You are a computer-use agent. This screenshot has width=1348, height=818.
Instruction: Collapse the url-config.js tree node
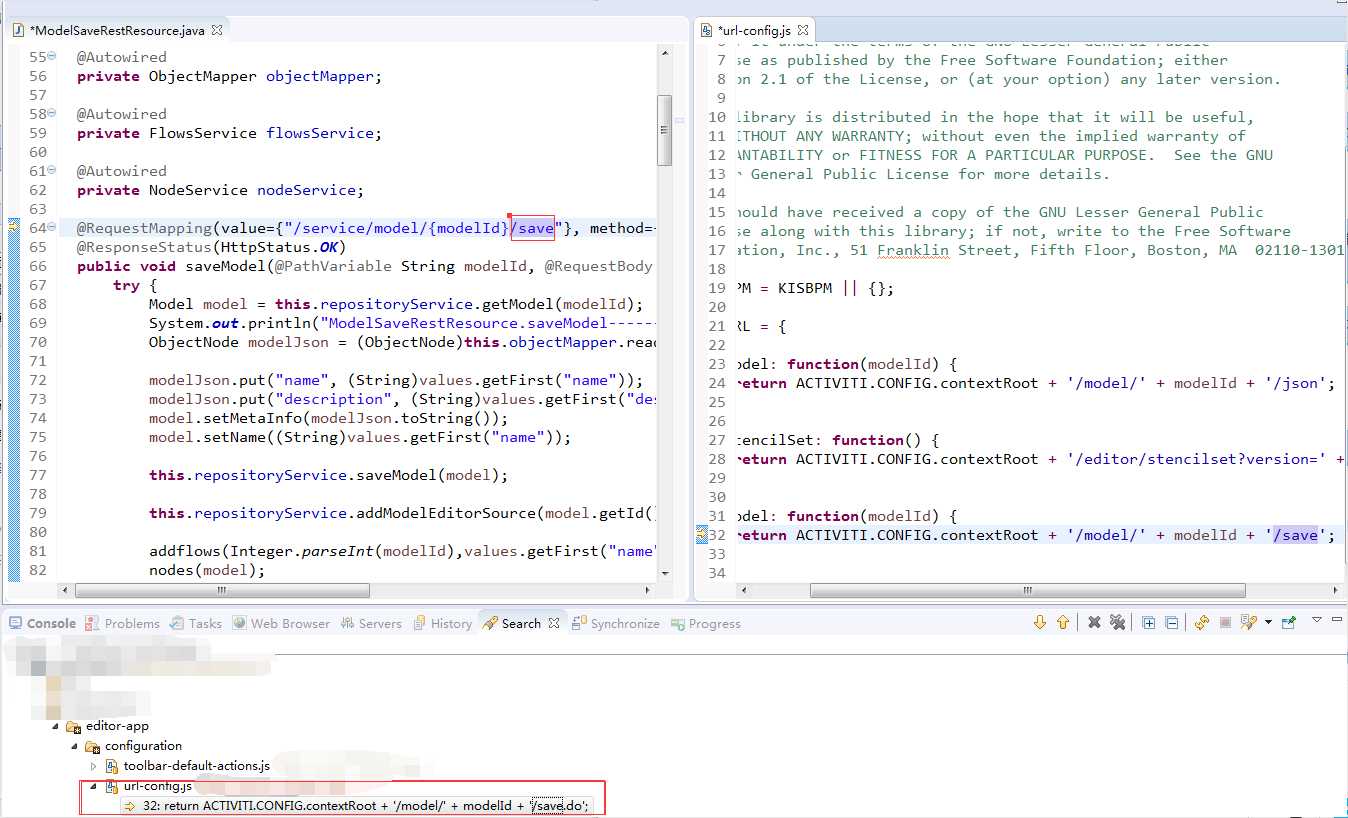94,786
